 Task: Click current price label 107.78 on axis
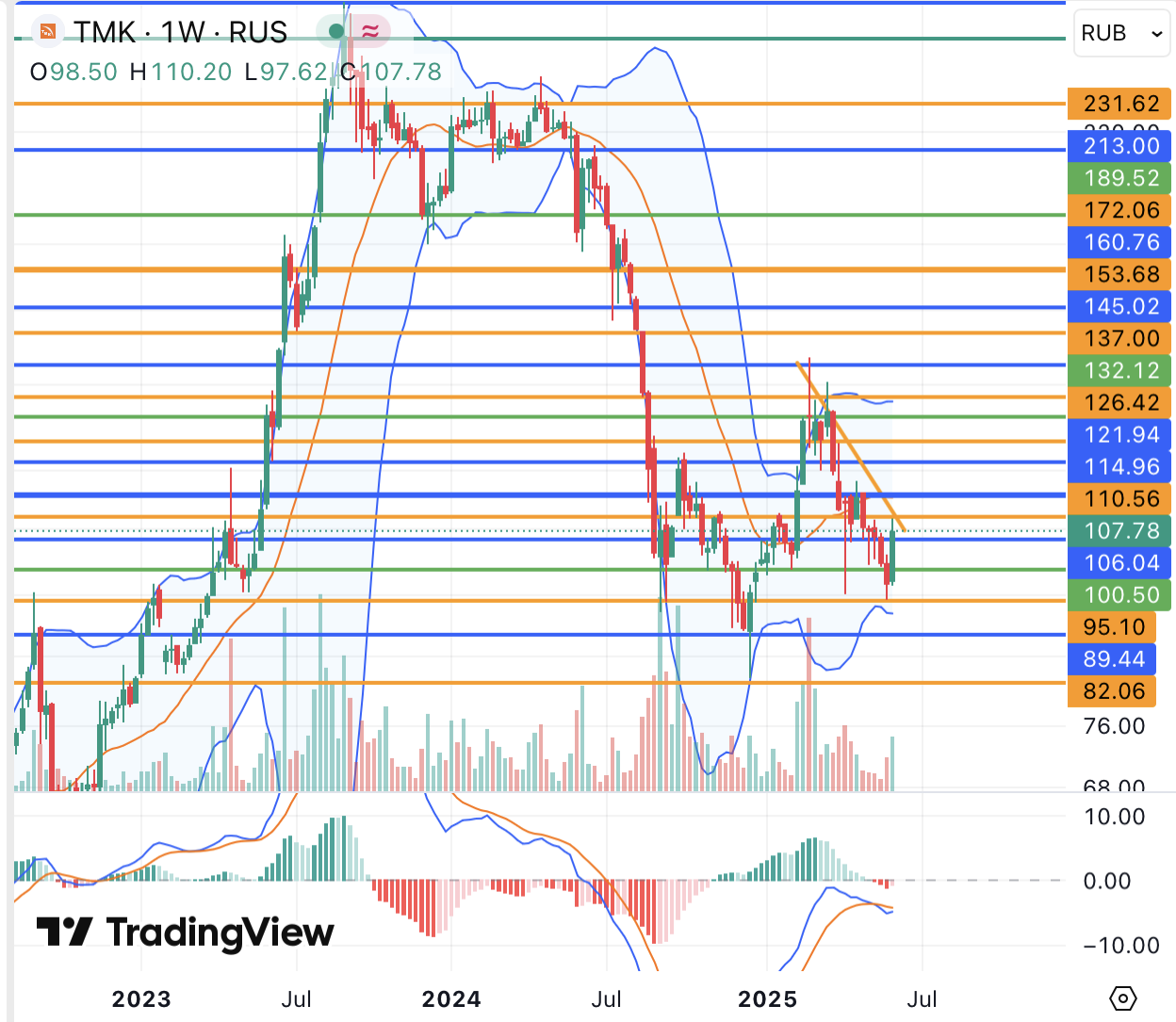pyautogui.click(x=1119, y=530)
